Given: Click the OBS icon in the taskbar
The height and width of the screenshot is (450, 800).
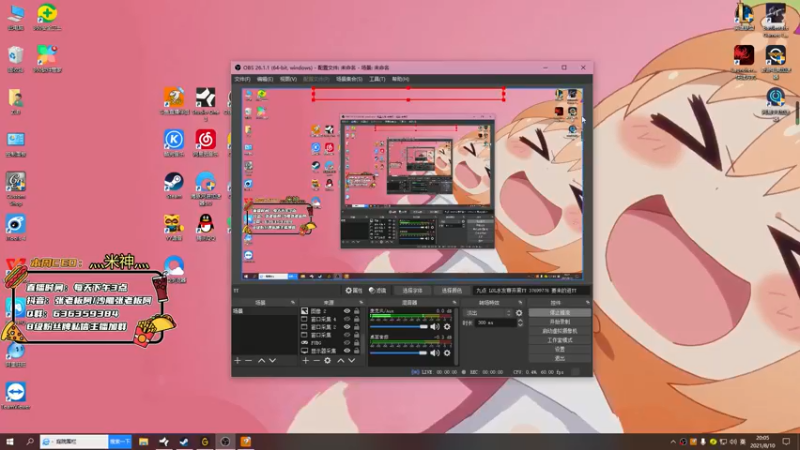Looking at the screenshot, I should 225,441.
